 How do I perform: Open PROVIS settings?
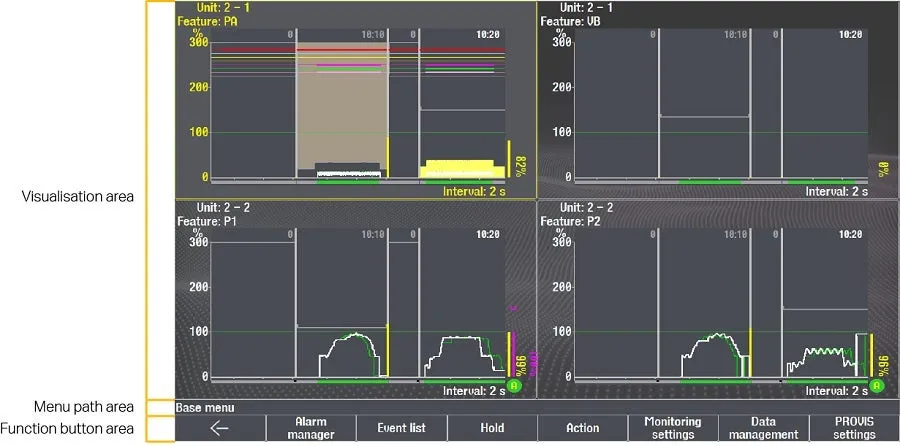pyautogui.click(x=853, y=428)
